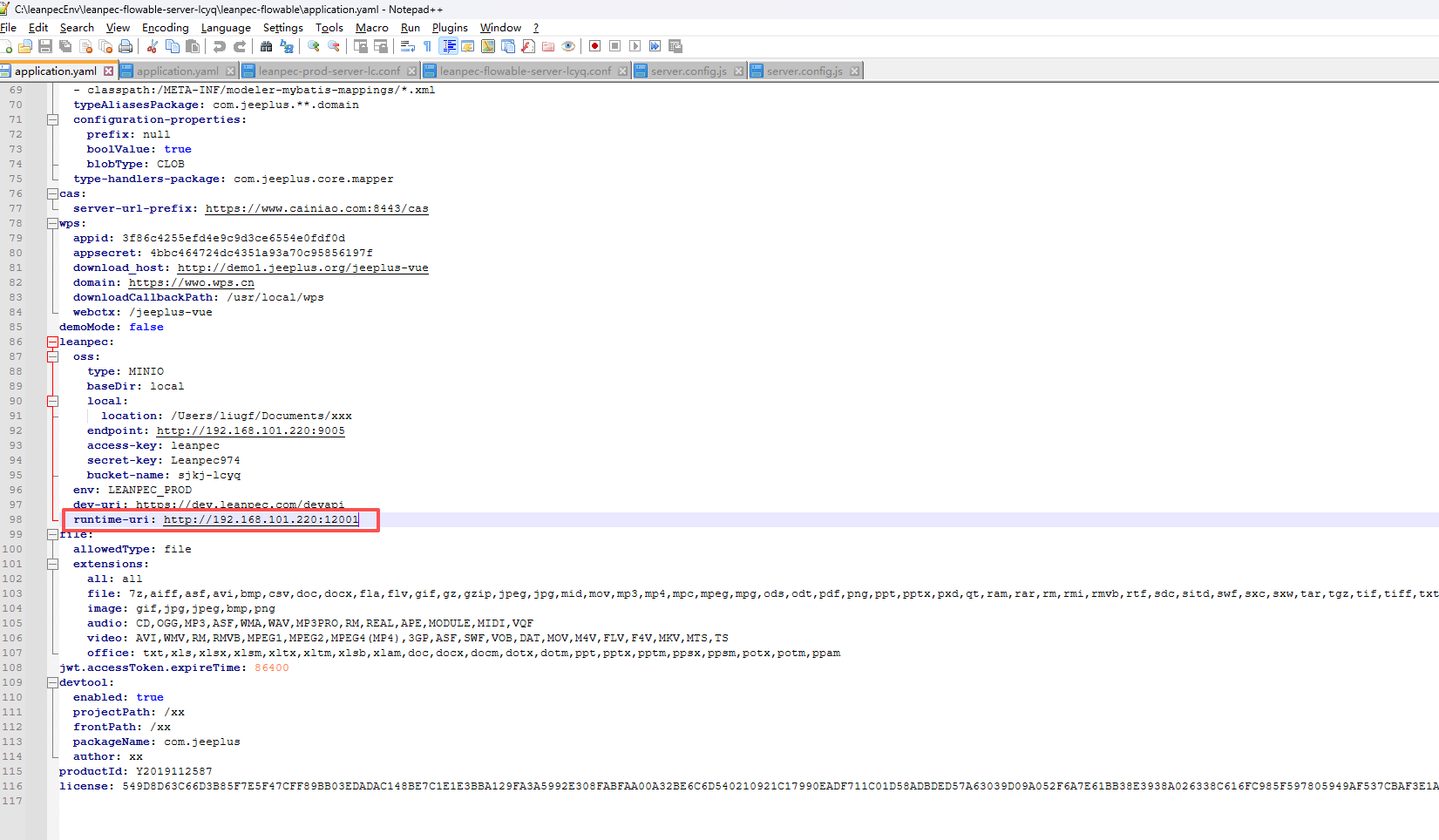
Task: Print the document using the printer icon
Action: click(x=126, y=46)
